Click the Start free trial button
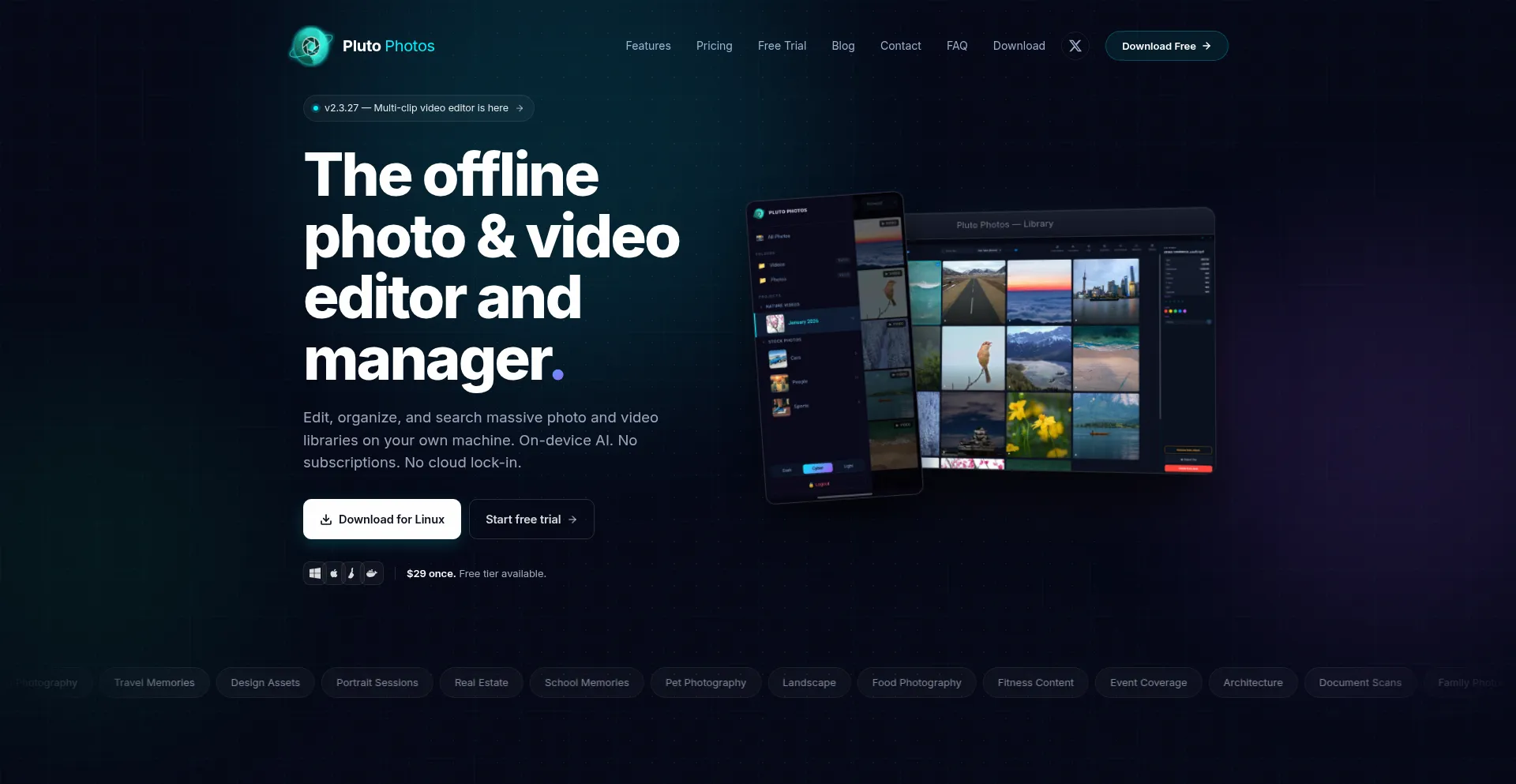 [531, 519]
